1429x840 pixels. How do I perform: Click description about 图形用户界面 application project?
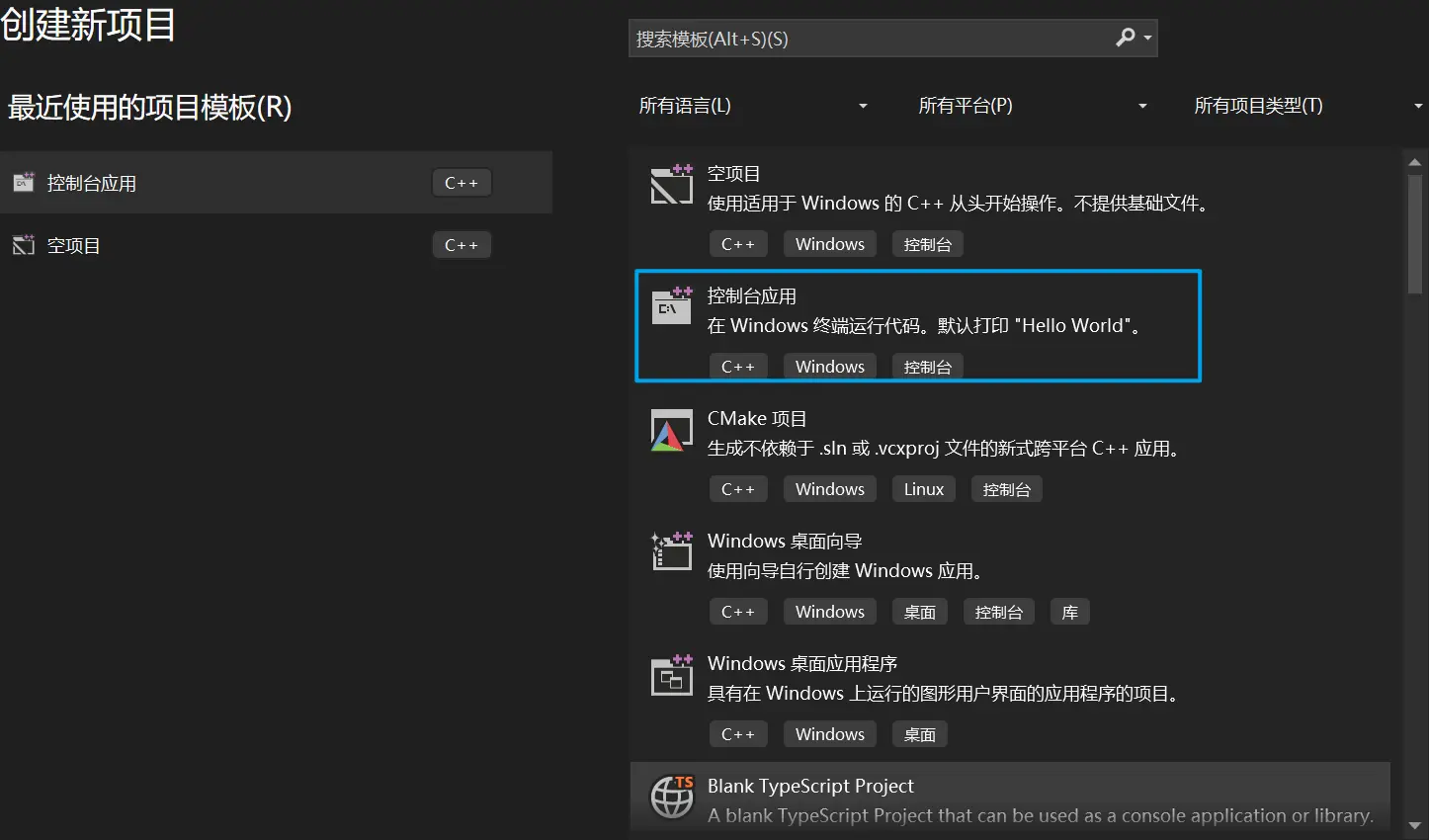click(946, 694)
